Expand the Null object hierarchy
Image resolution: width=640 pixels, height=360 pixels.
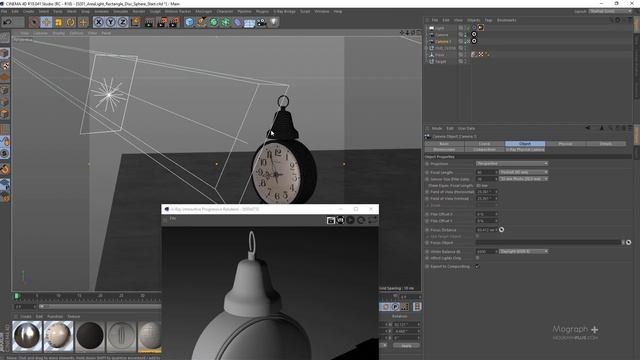tap(427, 48)
